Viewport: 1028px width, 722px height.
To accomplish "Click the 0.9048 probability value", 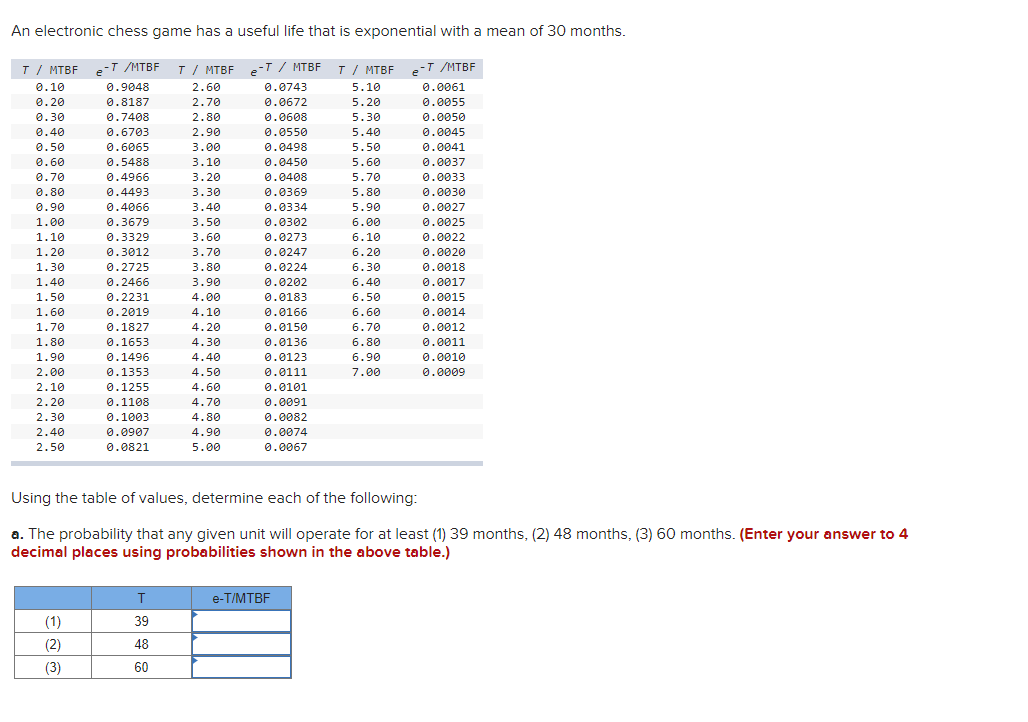I will coord(128,87).
